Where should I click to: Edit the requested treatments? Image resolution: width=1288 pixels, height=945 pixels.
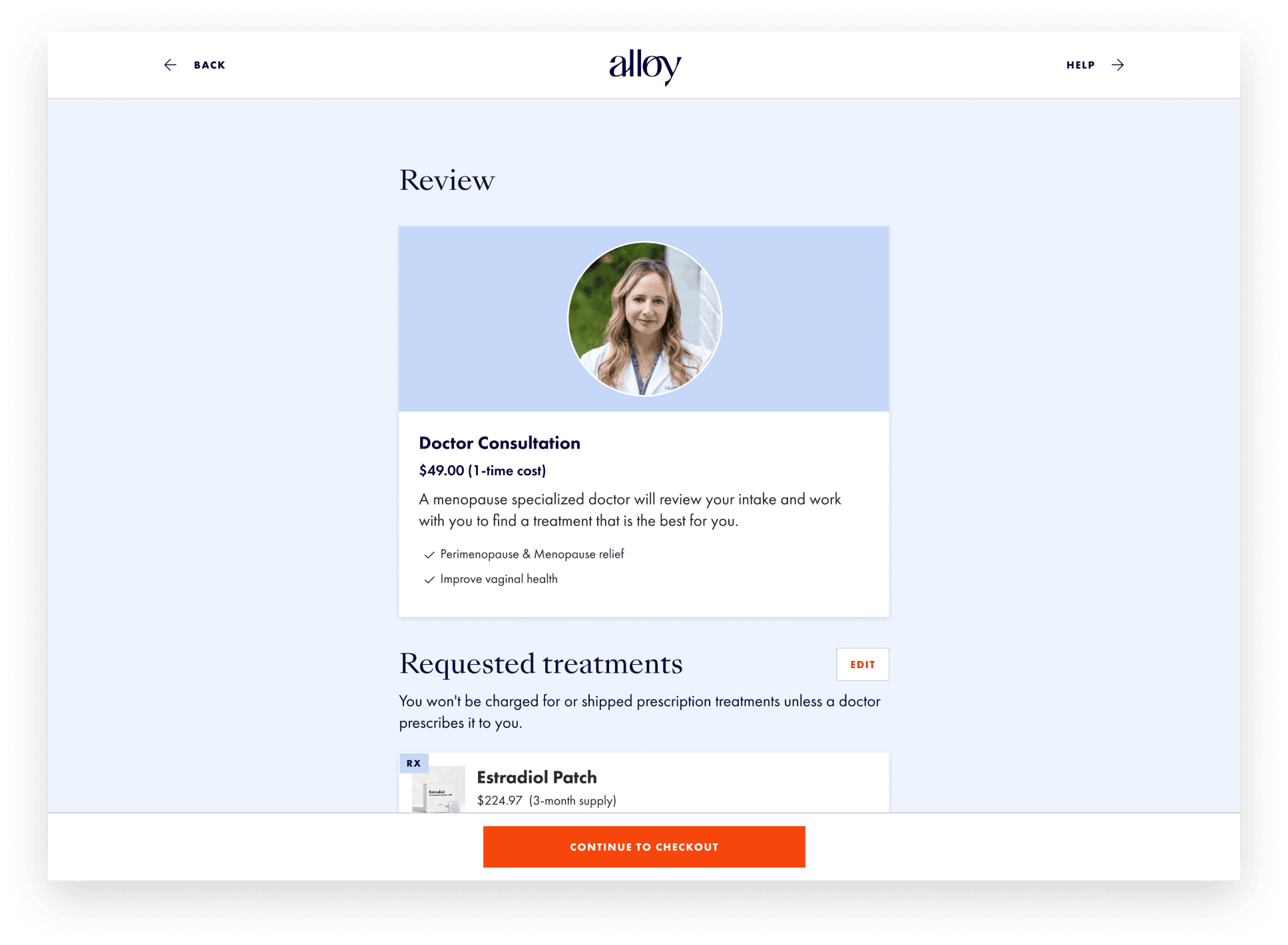863,664
